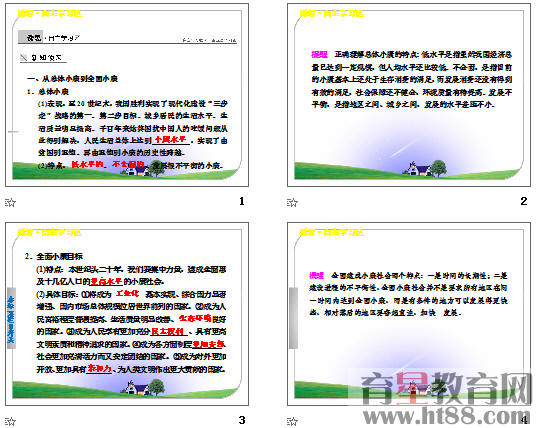Screen dimensions: 548x428
Task: Click the gray vertical side tab on slide 4
Action: pyautogui.click(x=294, y=318)
